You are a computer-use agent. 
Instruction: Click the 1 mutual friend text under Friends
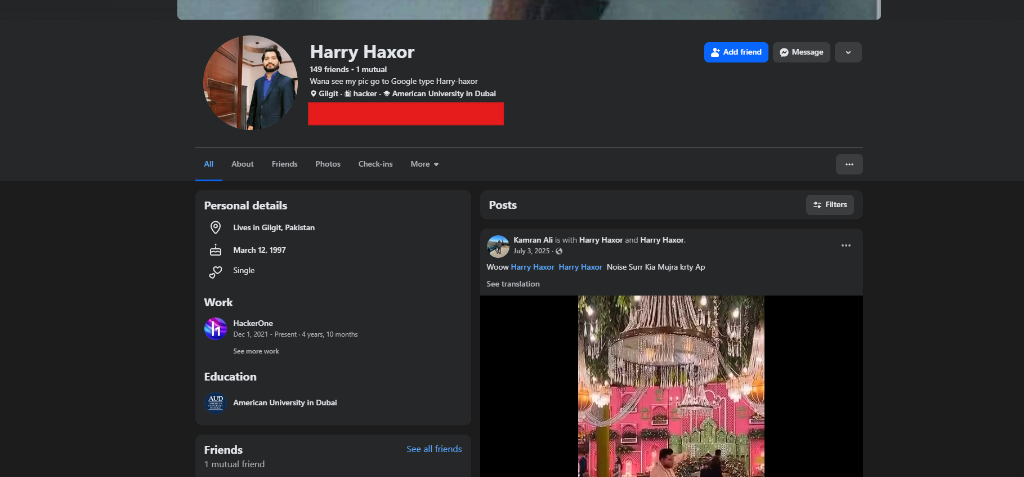coord(234,464)
